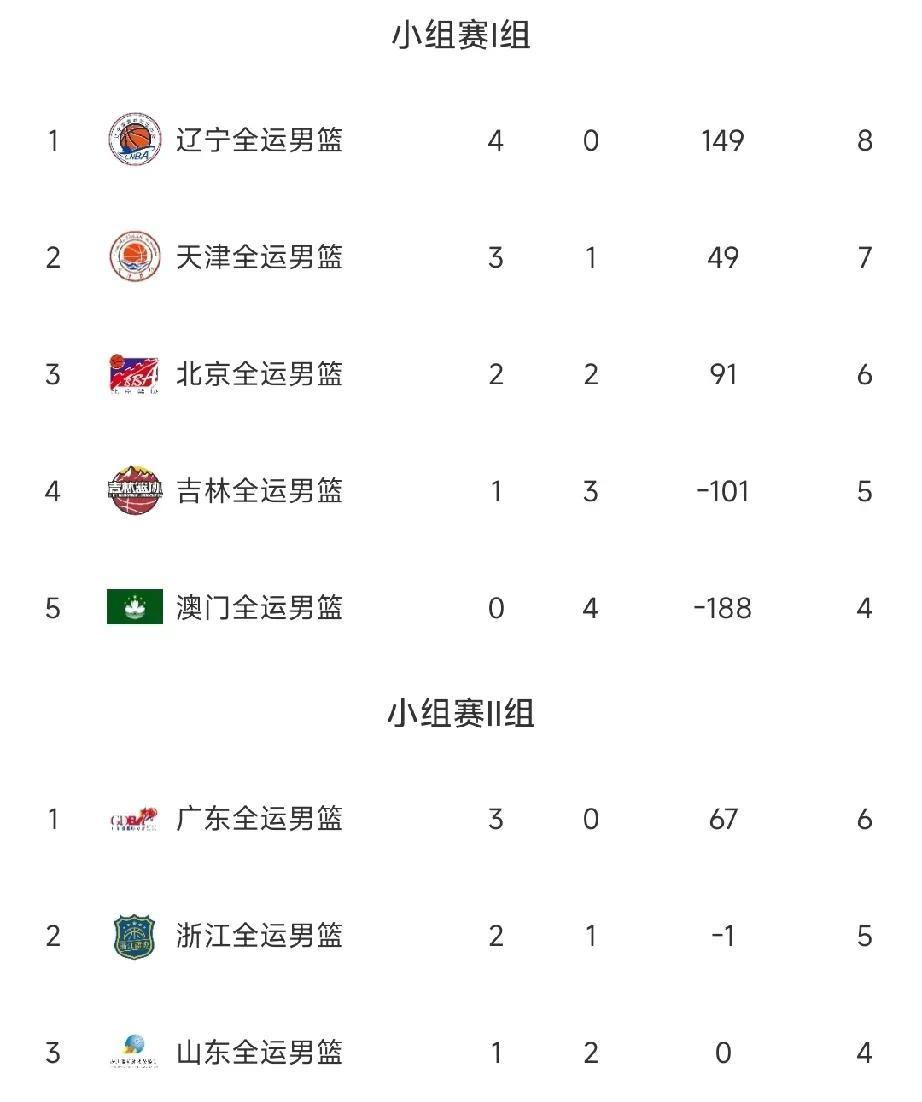
Task: Open 广东全运男篮 team entry
Action: pyautogui.click(x=260, y=820)
